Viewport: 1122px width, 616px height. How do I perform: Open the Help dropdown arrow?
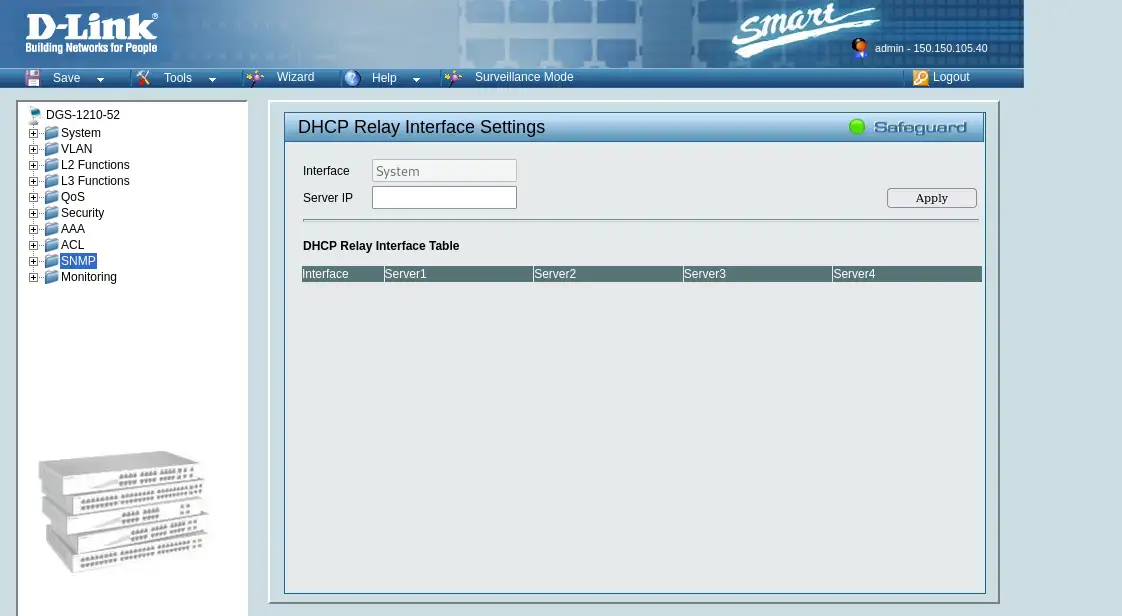click(x=416, y=78)
